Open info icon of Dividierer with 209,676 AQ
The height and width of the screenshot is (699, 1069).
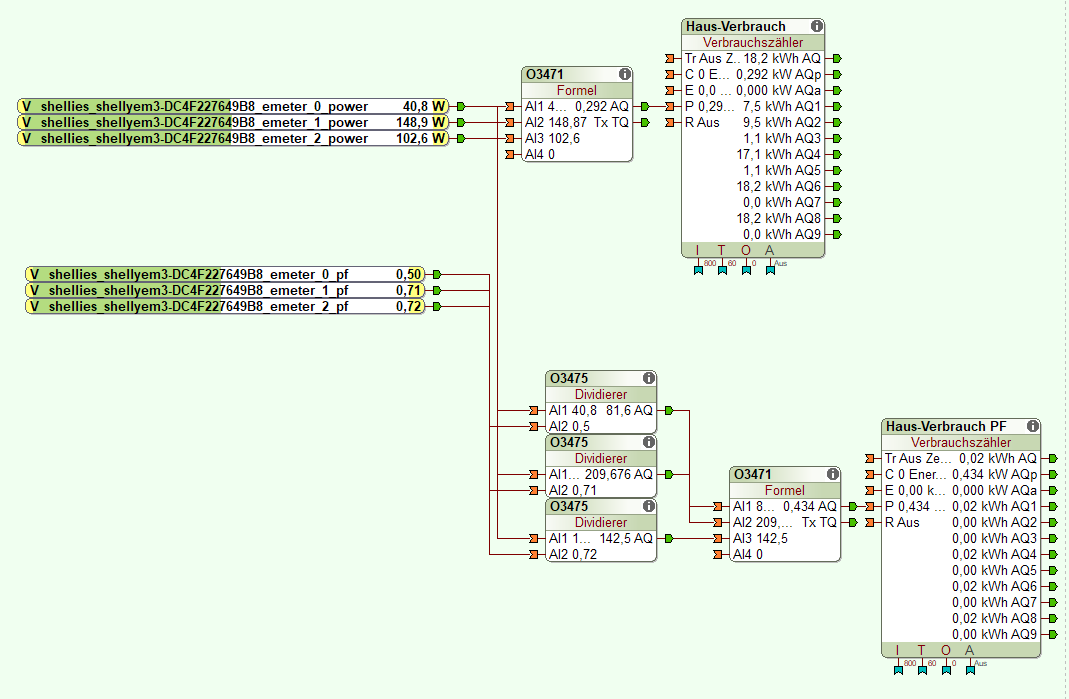(x=648, y=442)
